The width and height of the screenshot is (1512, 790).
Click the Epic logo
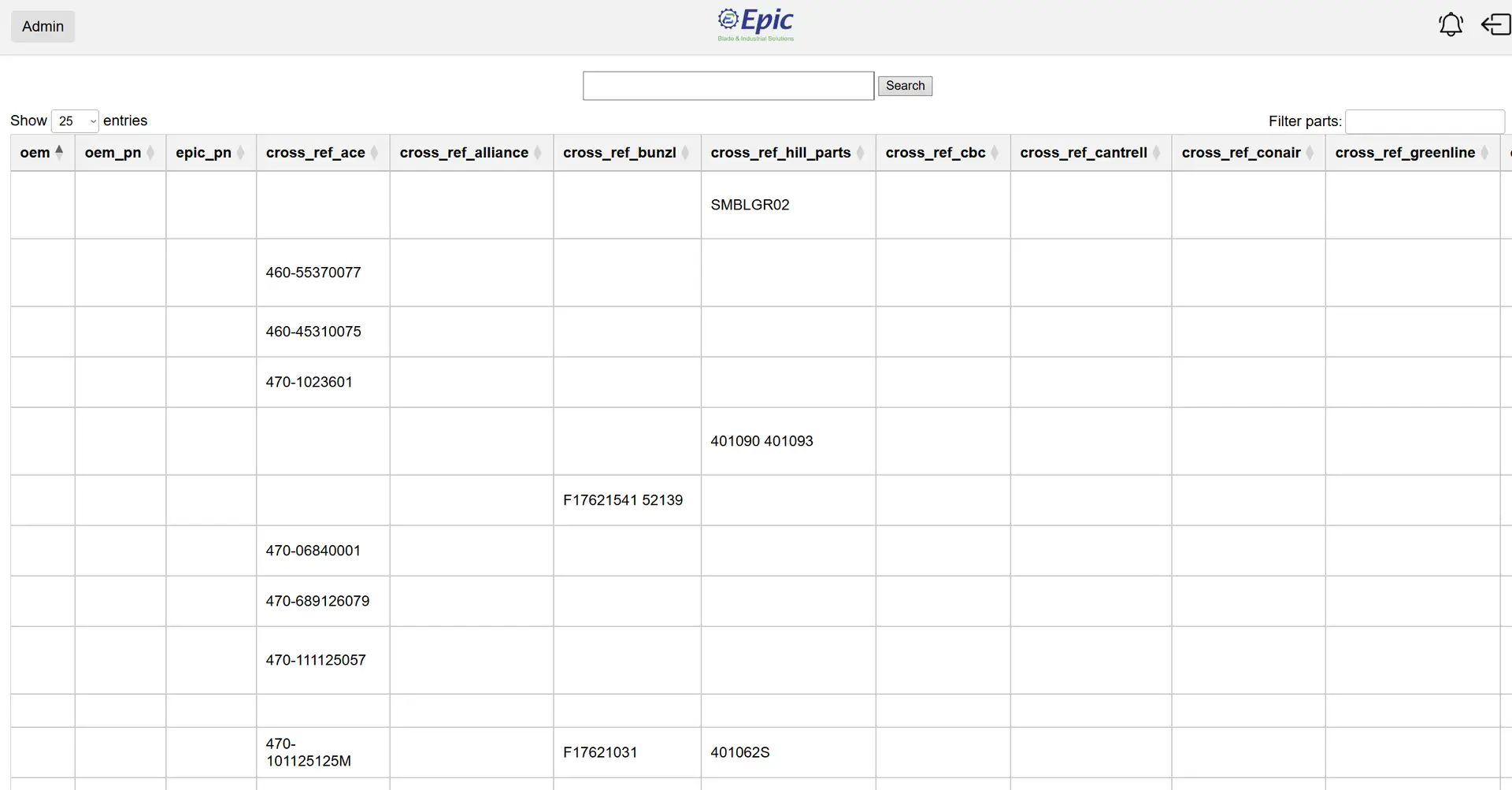click(x=755, y=25)
